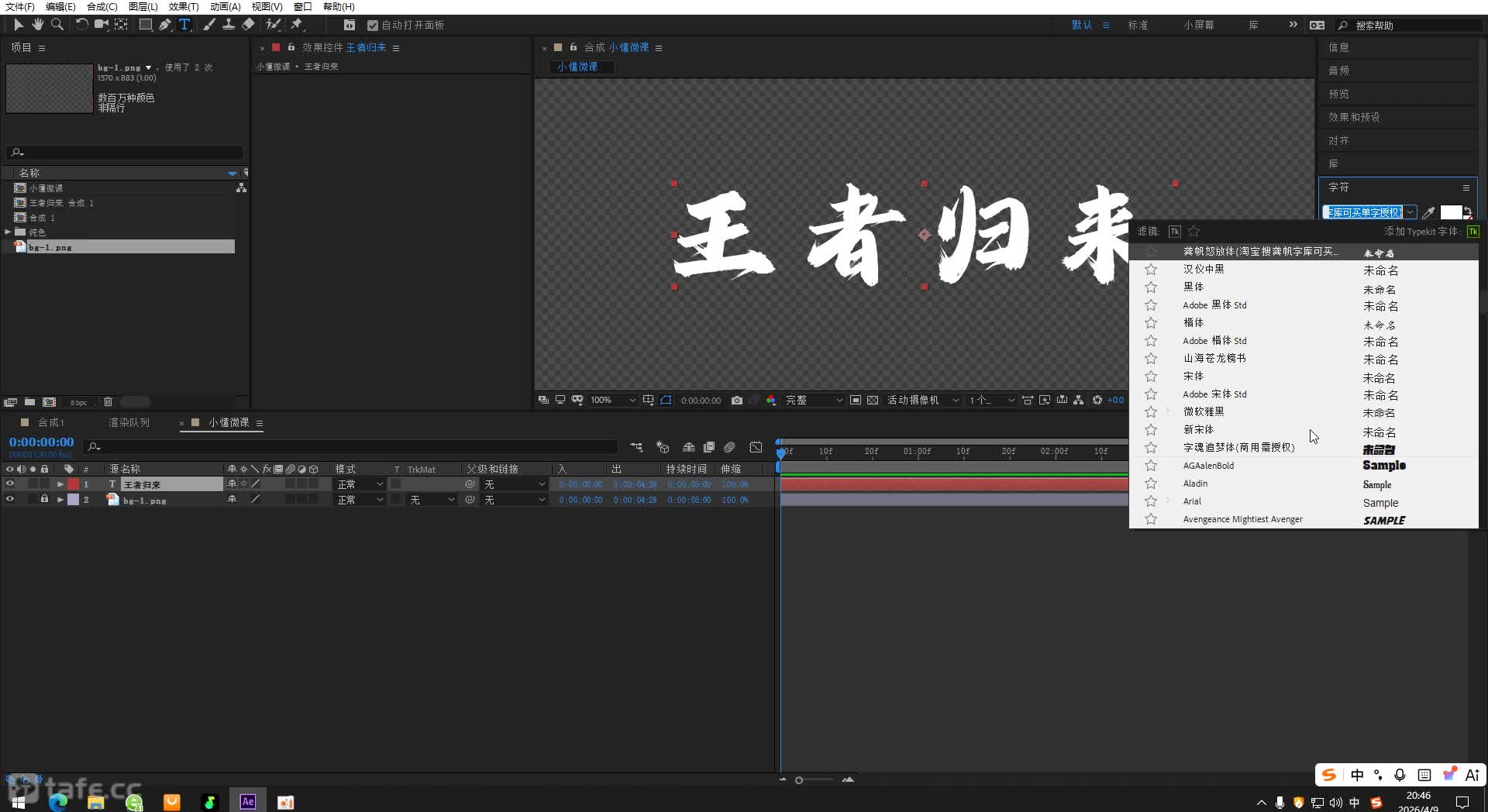
Task: Toggle the 自动打开面板 checkbox
Action: 372,26
